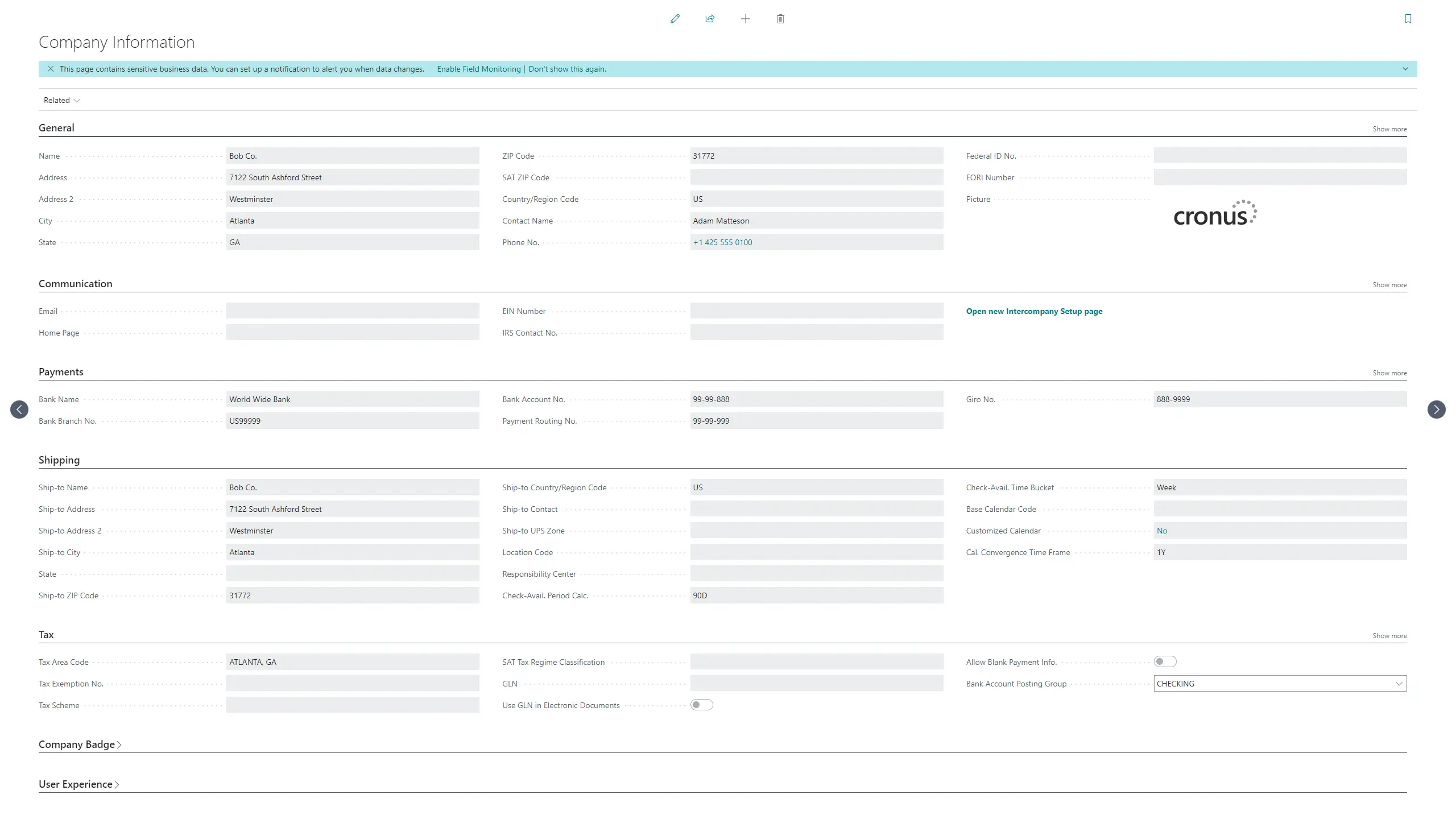The height and width of the screenshot is (819, 1456).
Task: Go to next record with right arrow
Action: [x=1436, y=409]
